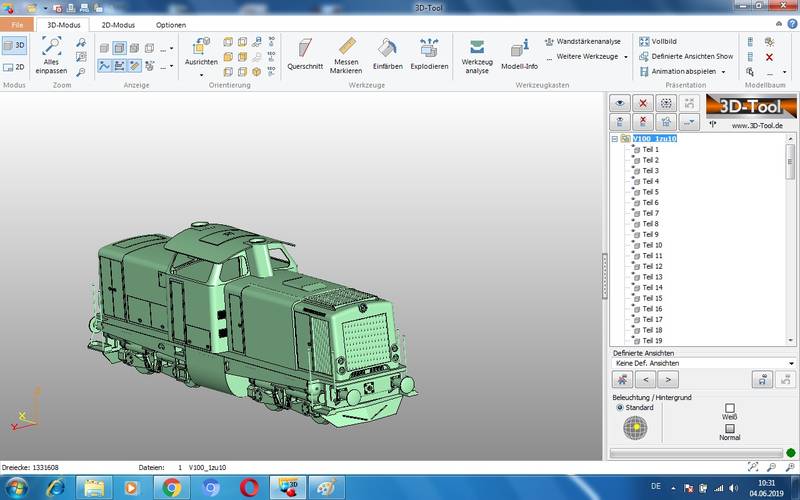Open Modell-Info

coord(519,55)
